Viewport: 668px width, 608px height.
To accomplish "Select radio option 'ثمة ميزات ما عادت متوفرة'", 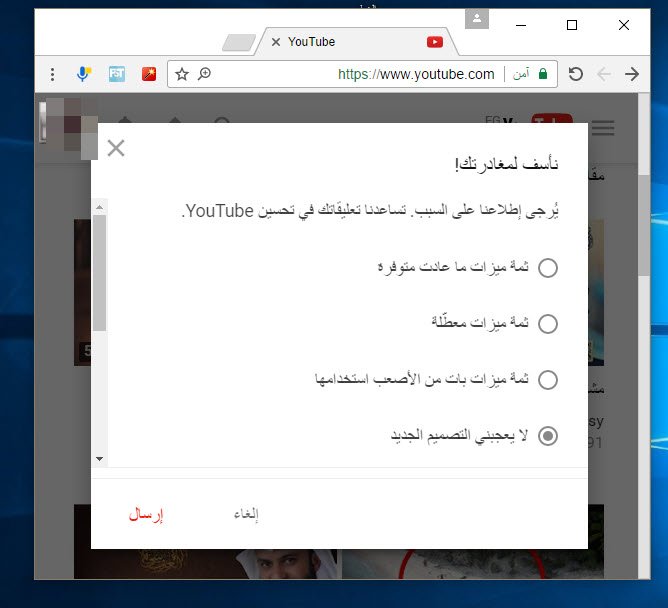I will tap(548, 268).
